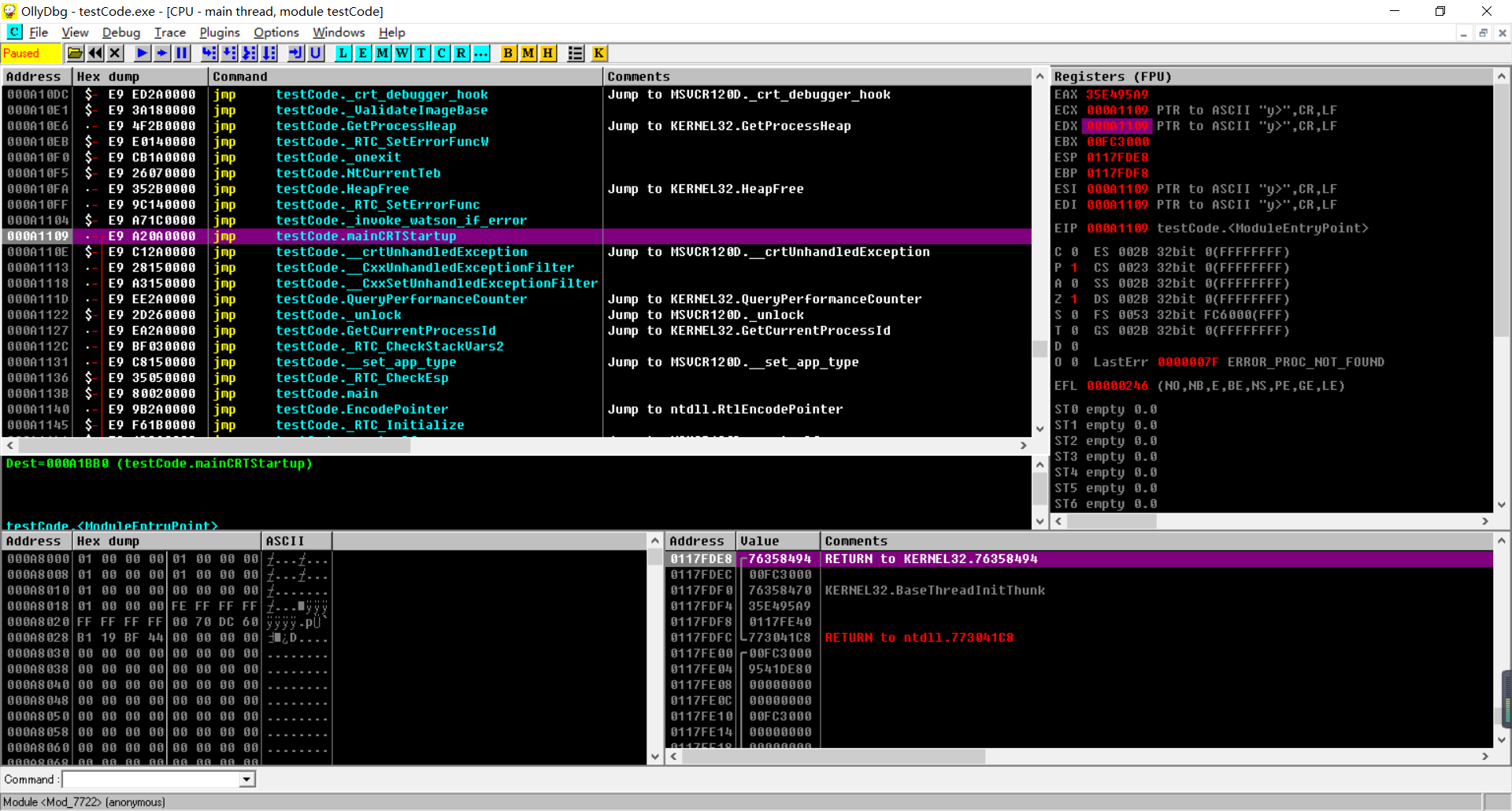Select dump row at address 000A8028
1512x811 pixels.
(x=167, y=638)
